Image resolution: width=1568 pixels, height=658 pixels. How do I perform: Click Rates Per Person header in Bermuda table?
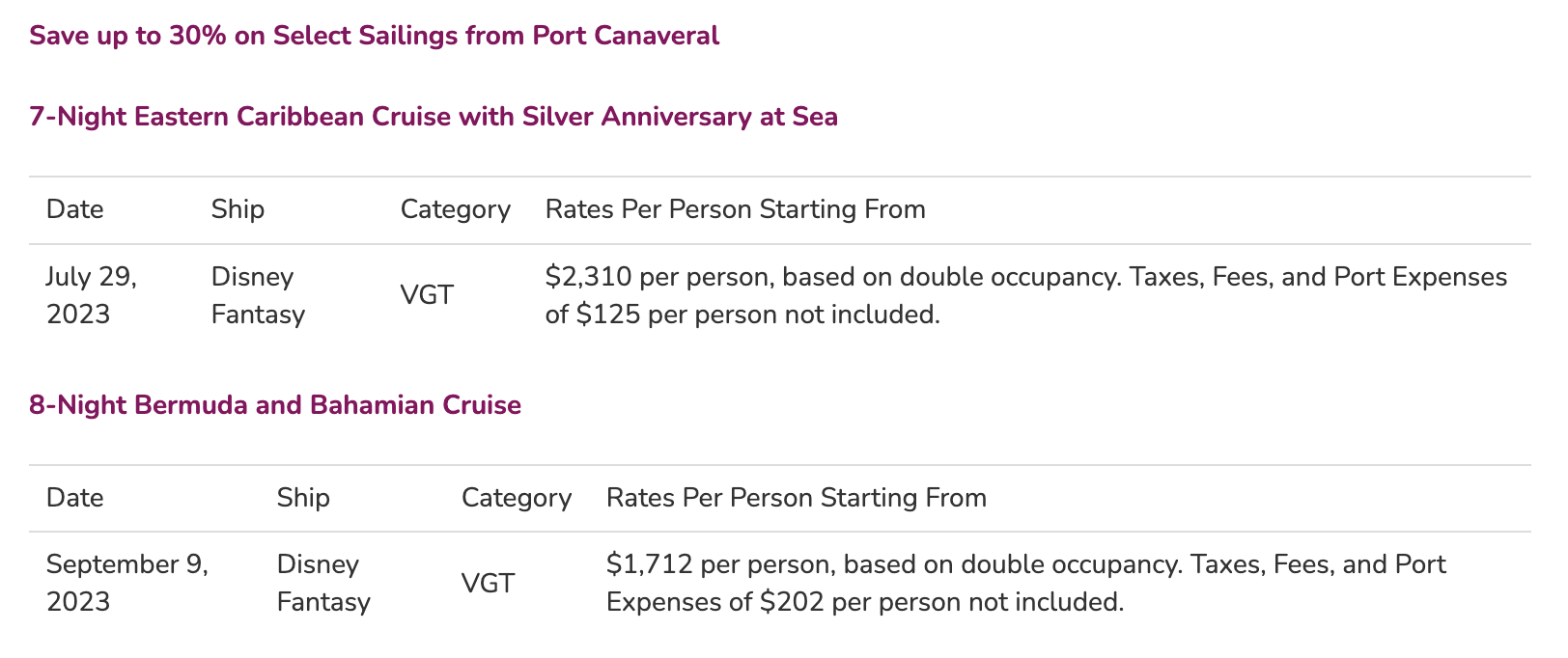coord(796,498)
